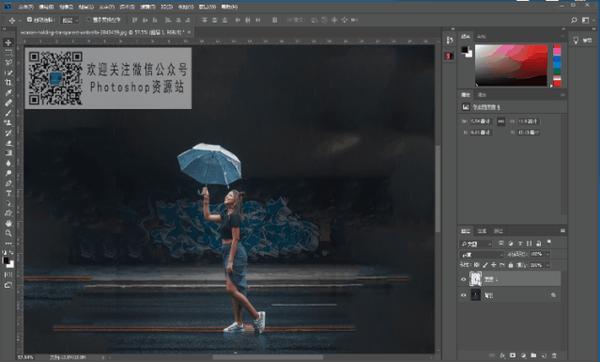Toggle lock transparent pixels
The width and height of the screenshot is (600, 362).
click(477, 265)
